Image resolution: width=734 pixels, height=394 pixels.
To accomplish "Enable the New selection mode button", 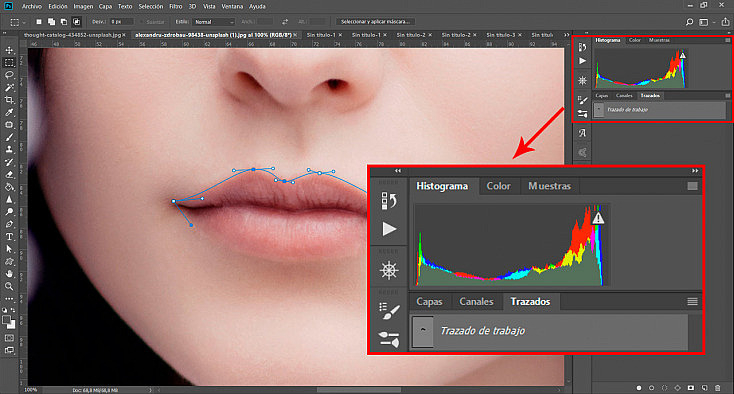I will pyautogui.click(x=39, y=22).
